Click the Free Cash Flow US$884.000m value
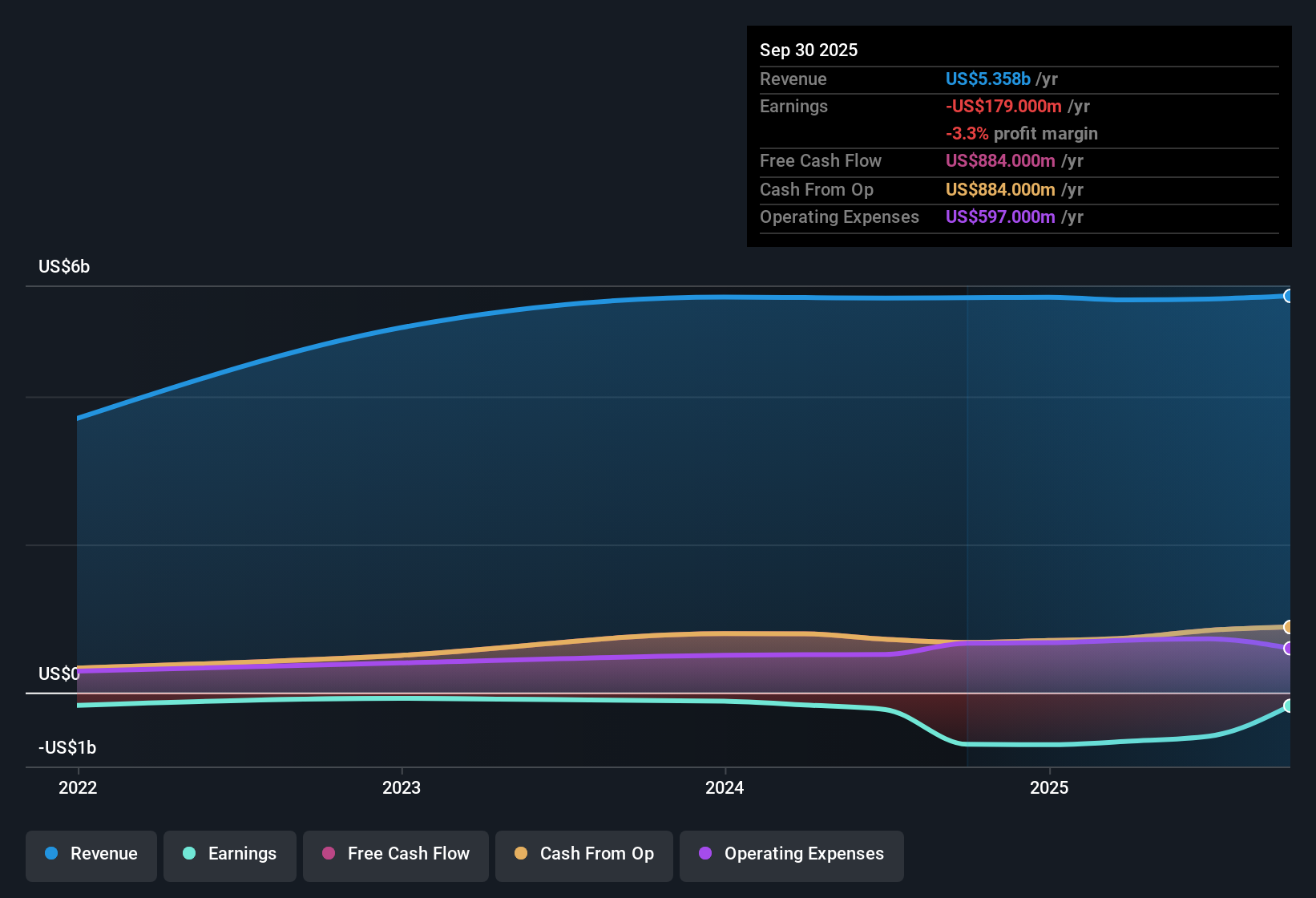The height and width of the screenshot is (898, 1316). (1000, 160)
